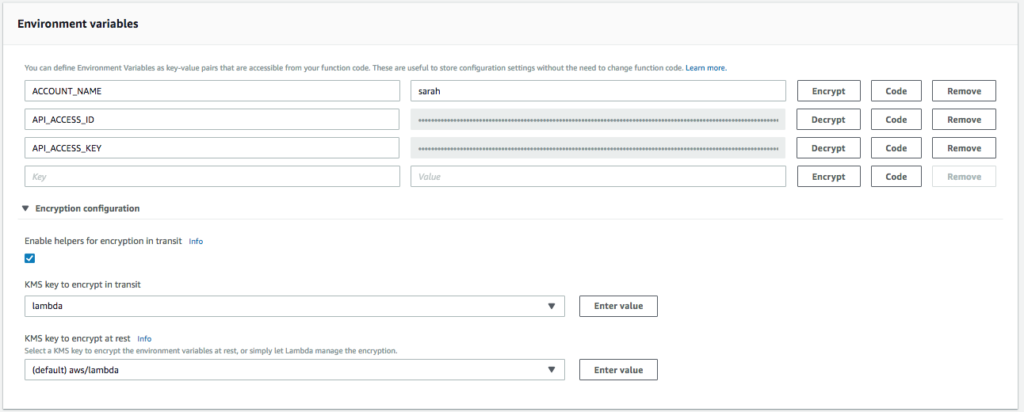Click Decrypt button for API_ACCESS_KEY
Viewport: 1024px width, 412px height.
coord(828,148)
